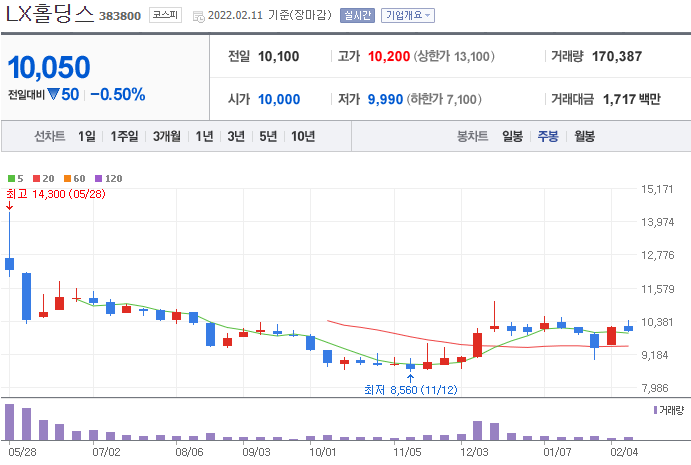Screen dimensions: 691x465
Task: Click the 코스피 market badge
Action: coord(165,15)
